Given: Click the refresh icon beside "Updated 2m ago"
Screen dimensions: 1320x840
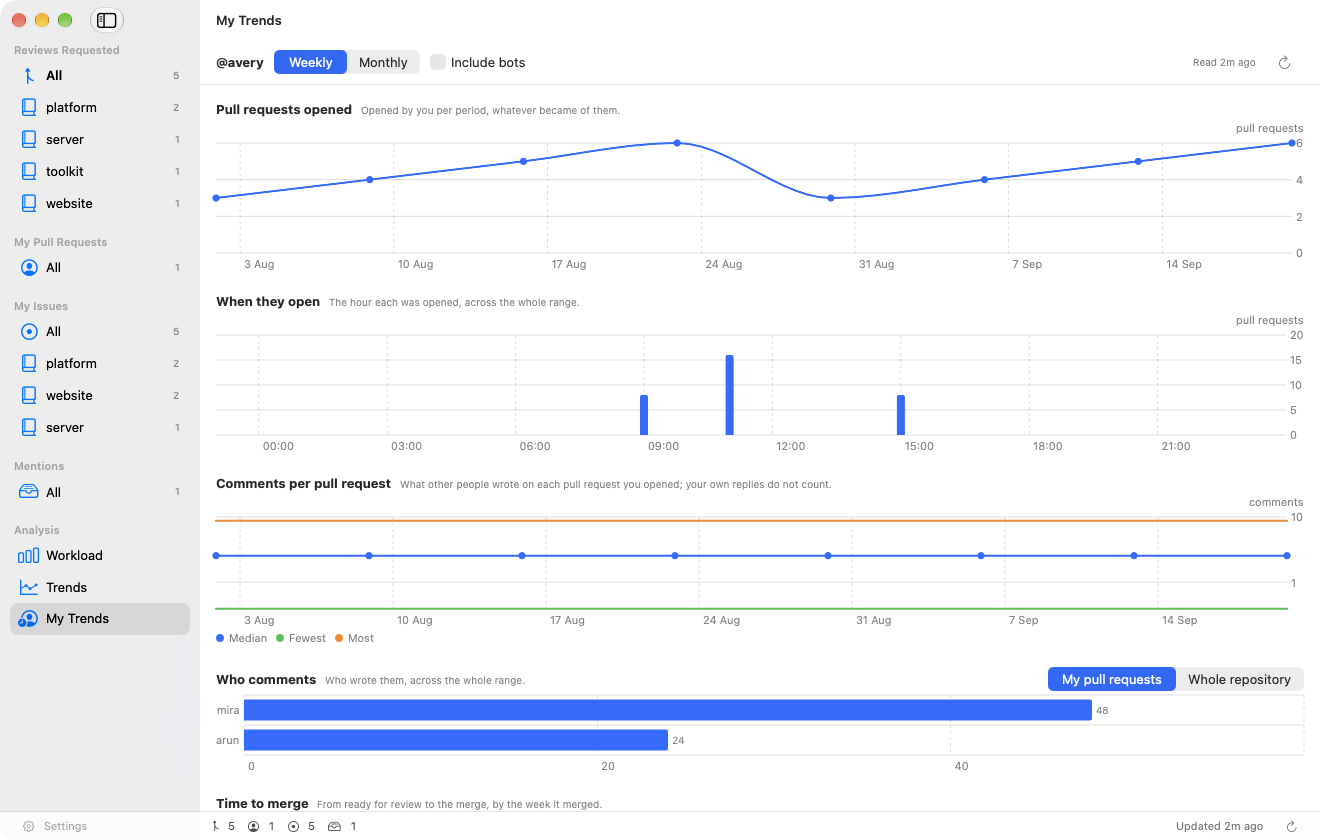Looking at the screenshot, I should 1291,827.
